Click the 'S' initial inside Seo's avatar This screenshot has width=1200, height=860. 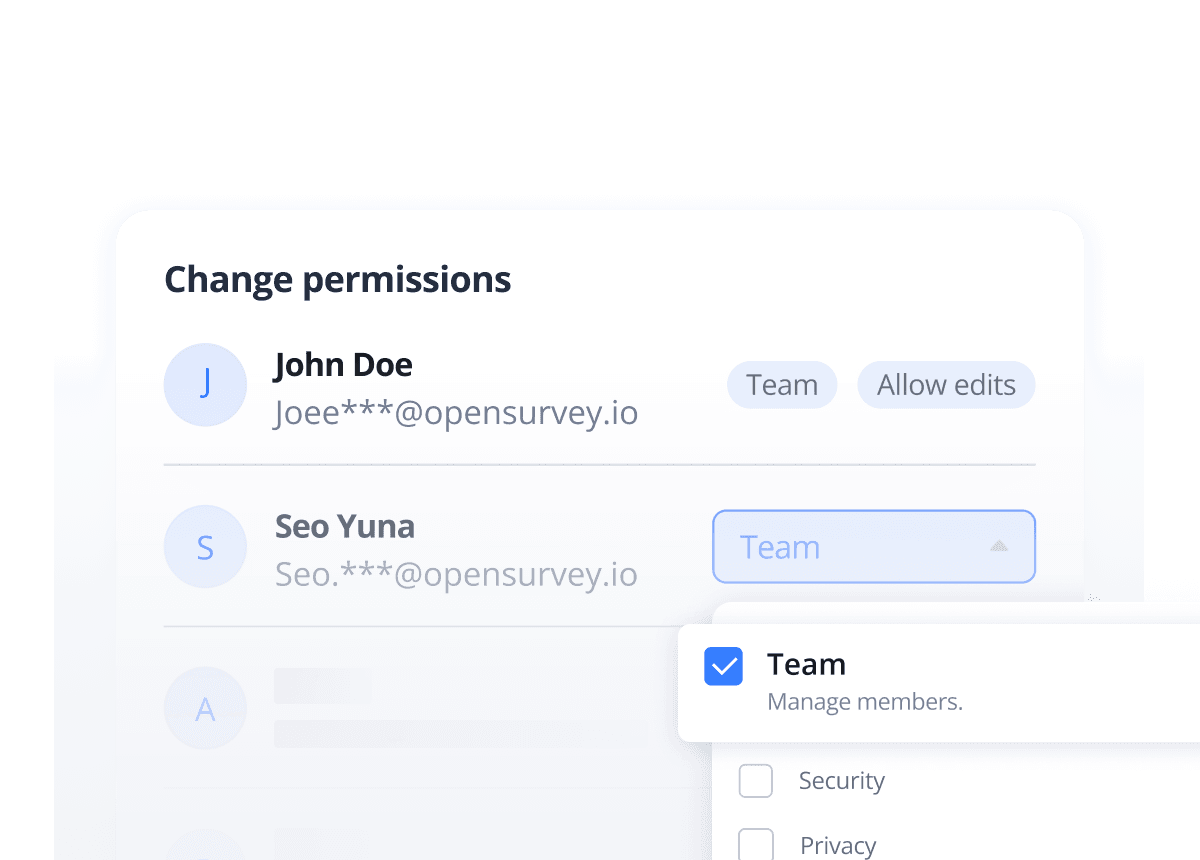tap(205, 547)
